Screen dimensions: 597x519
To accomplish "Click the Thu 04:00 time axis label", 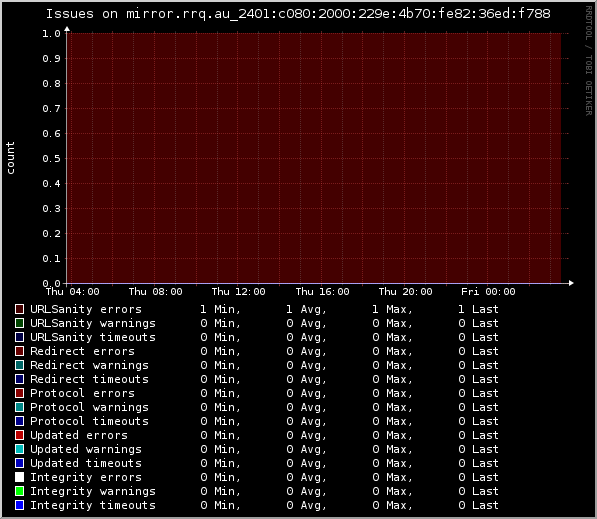I will (x=72, y=292).
